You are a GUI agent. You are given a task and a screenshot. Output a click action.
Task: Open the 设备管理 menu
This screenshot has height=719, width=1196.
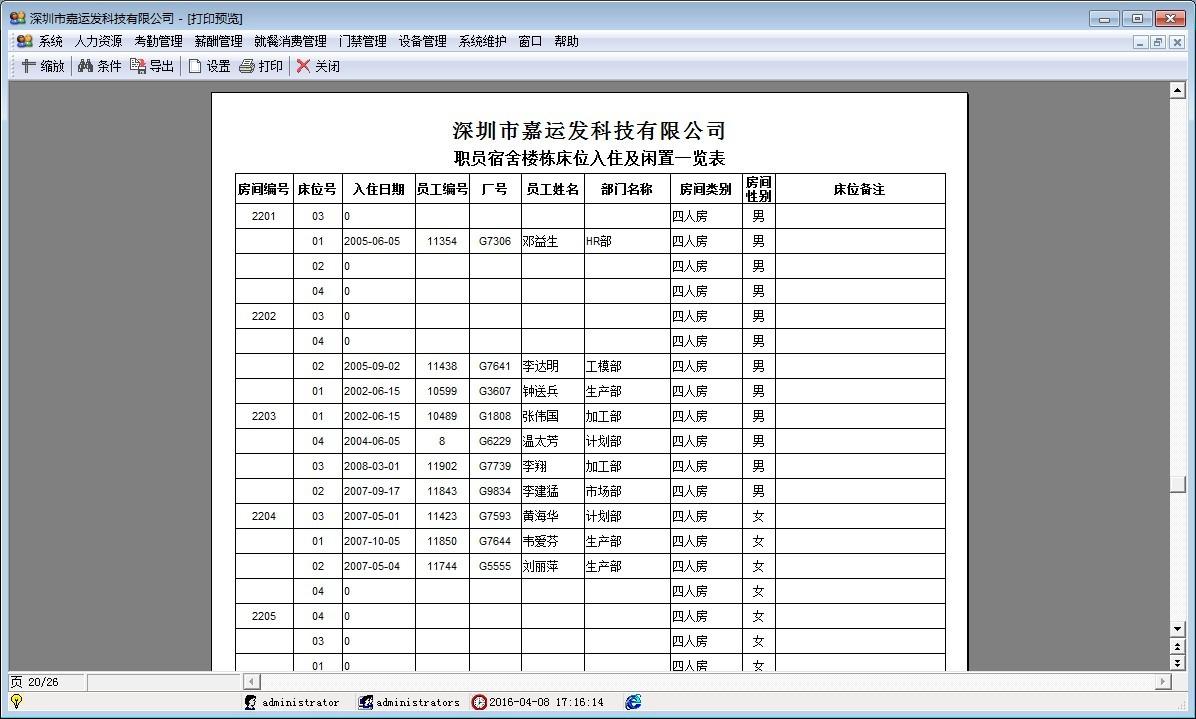click(423, 41)
